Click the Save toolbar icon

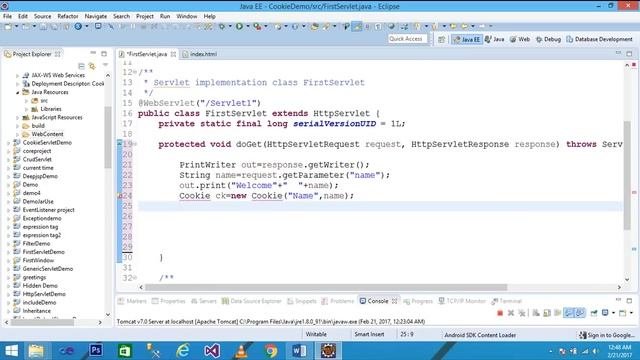43,27
